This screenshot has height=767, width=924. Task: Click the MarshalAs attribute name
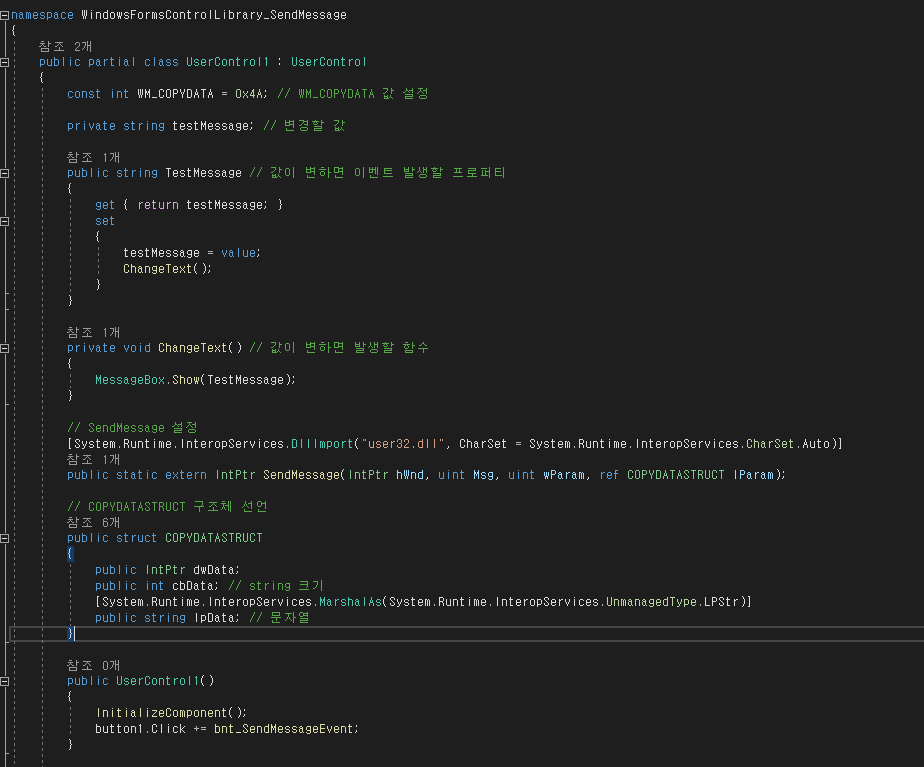tap(350, 601)
